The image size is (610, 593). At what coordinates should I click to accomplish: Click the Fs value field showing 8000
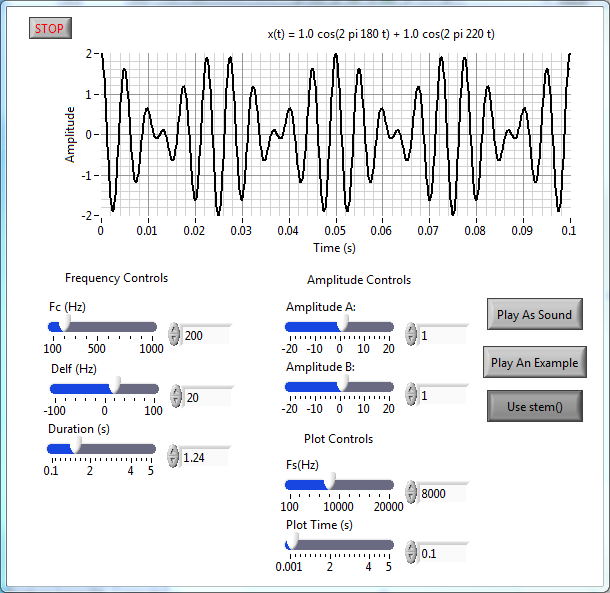442,493
